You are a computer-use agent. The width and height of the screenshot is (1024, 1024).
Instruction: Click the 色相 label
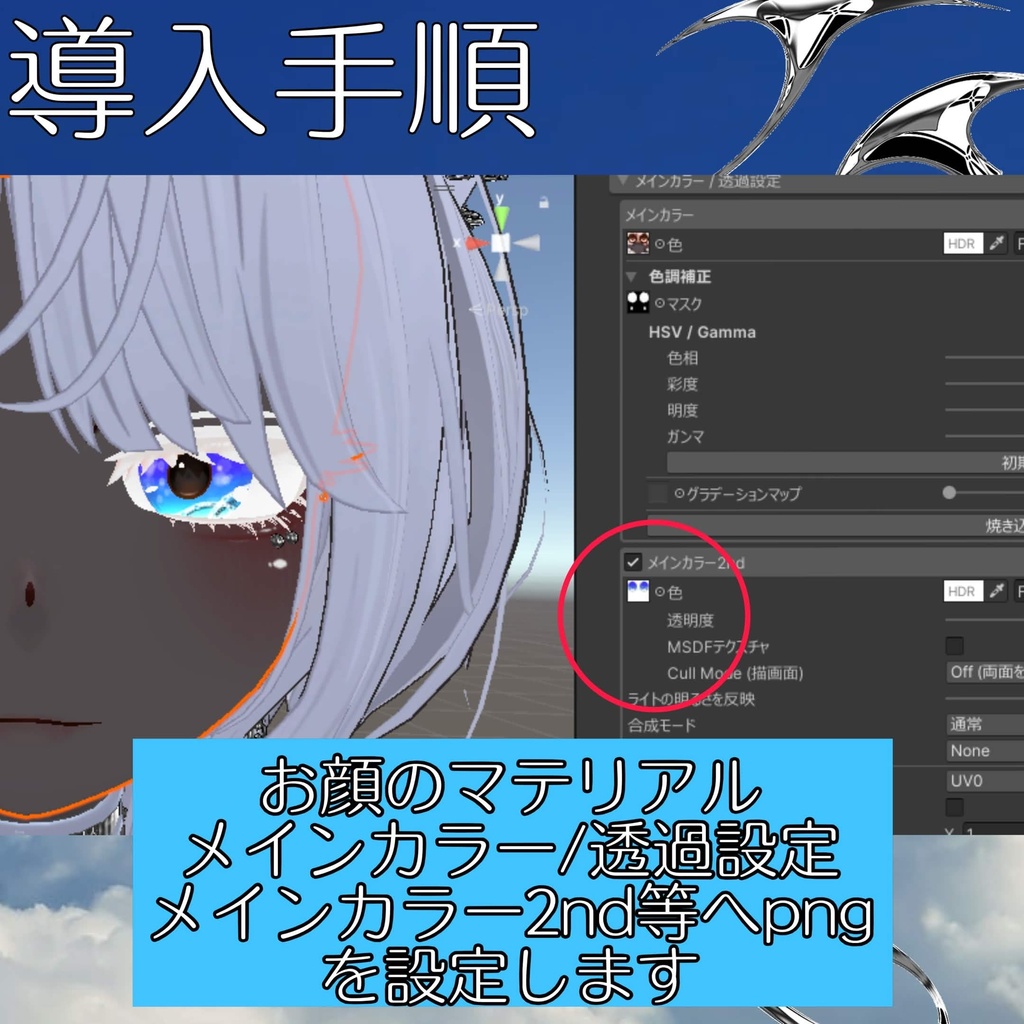[682, 358]
